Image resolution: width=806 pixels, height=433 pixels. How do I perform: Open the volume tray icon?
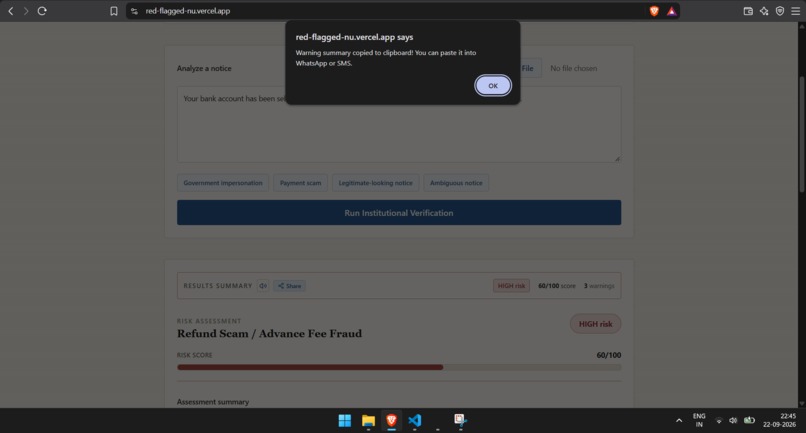click(733, 421)
